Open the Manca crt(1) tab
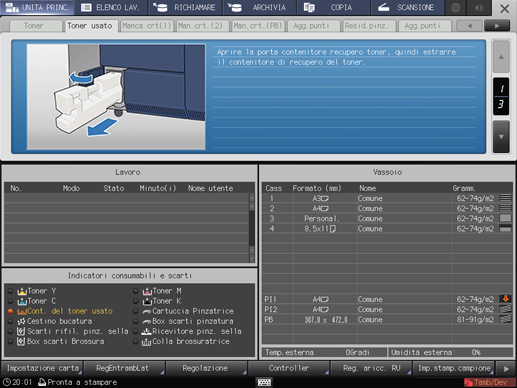517x388 pixels. [147, 26]
